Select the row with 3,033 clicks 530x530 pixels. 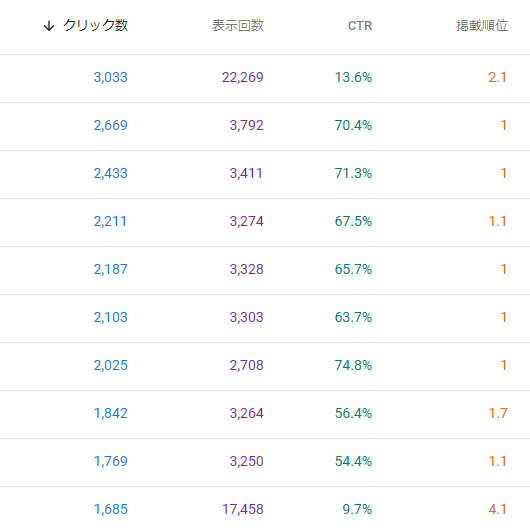[265, 78]
